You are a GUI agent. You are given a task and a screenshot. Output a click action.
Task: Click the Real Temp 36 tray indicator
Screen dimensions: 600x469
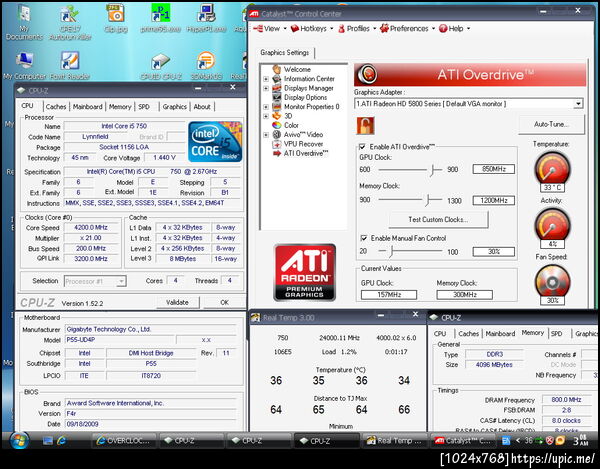(528, 441)
